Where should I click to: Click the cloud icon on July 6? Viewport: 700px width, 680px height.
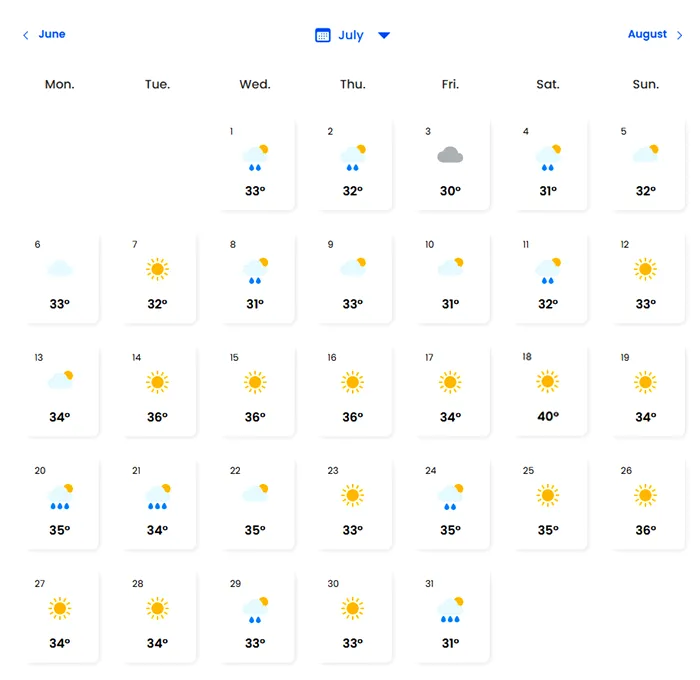pyautogui.click(x=60, y=268)
